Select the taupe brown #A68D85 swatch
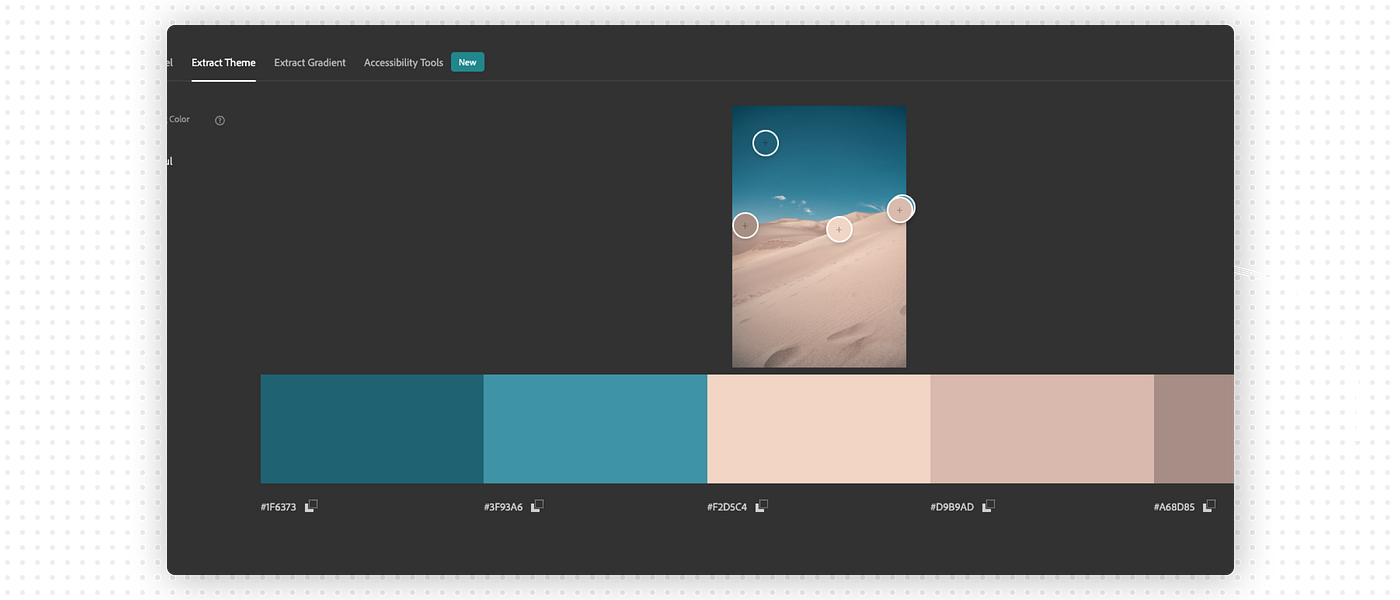Screen dimensions: 1400x600 (1194, 429)
